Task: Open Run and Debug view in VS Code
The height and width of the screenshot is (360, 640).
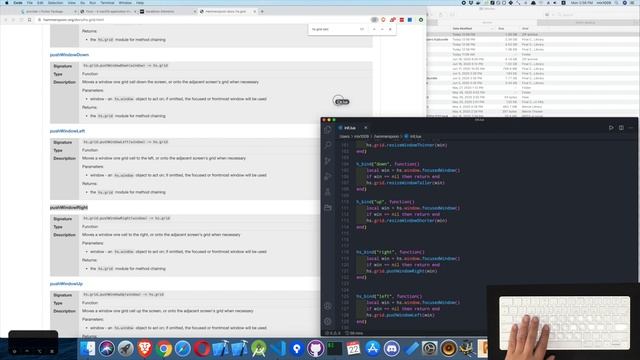Action: pyautogui.click(x=328, y=176)
